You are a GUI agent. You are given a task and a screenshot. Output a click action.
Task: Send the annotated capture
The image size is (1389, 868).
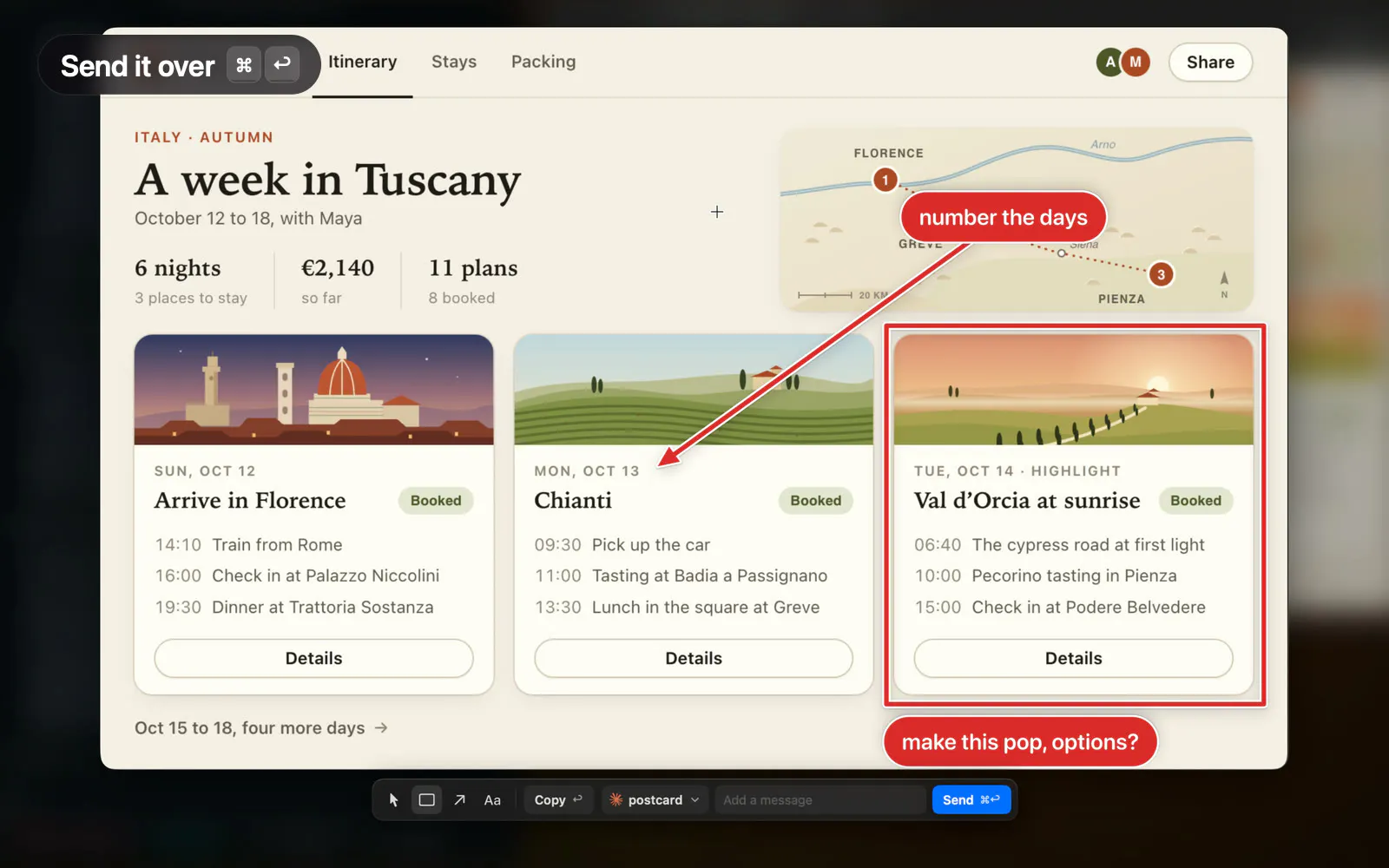(971, 800)
